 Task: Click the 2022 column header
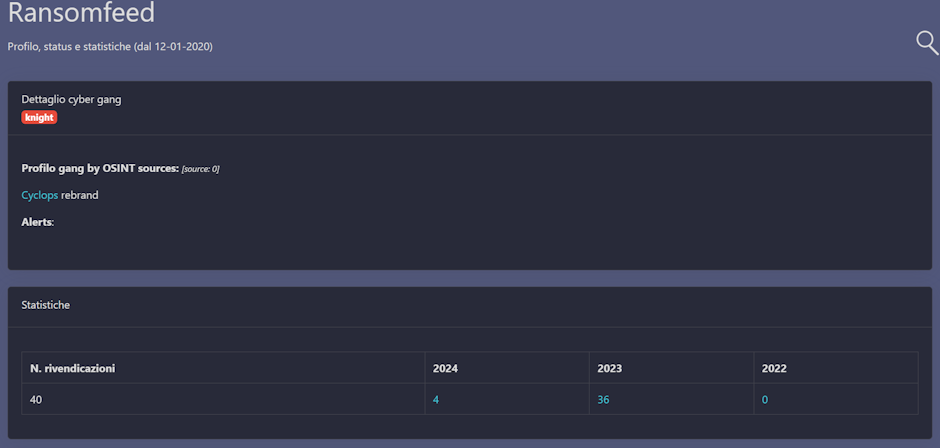[774, 368]
